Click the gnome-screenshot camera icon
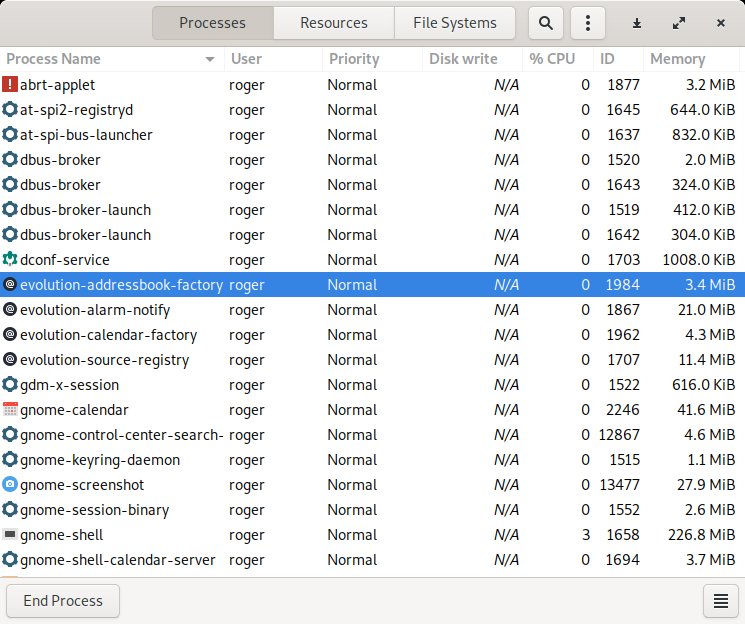Viewport: 745px width, 624px height. point(10,485)
